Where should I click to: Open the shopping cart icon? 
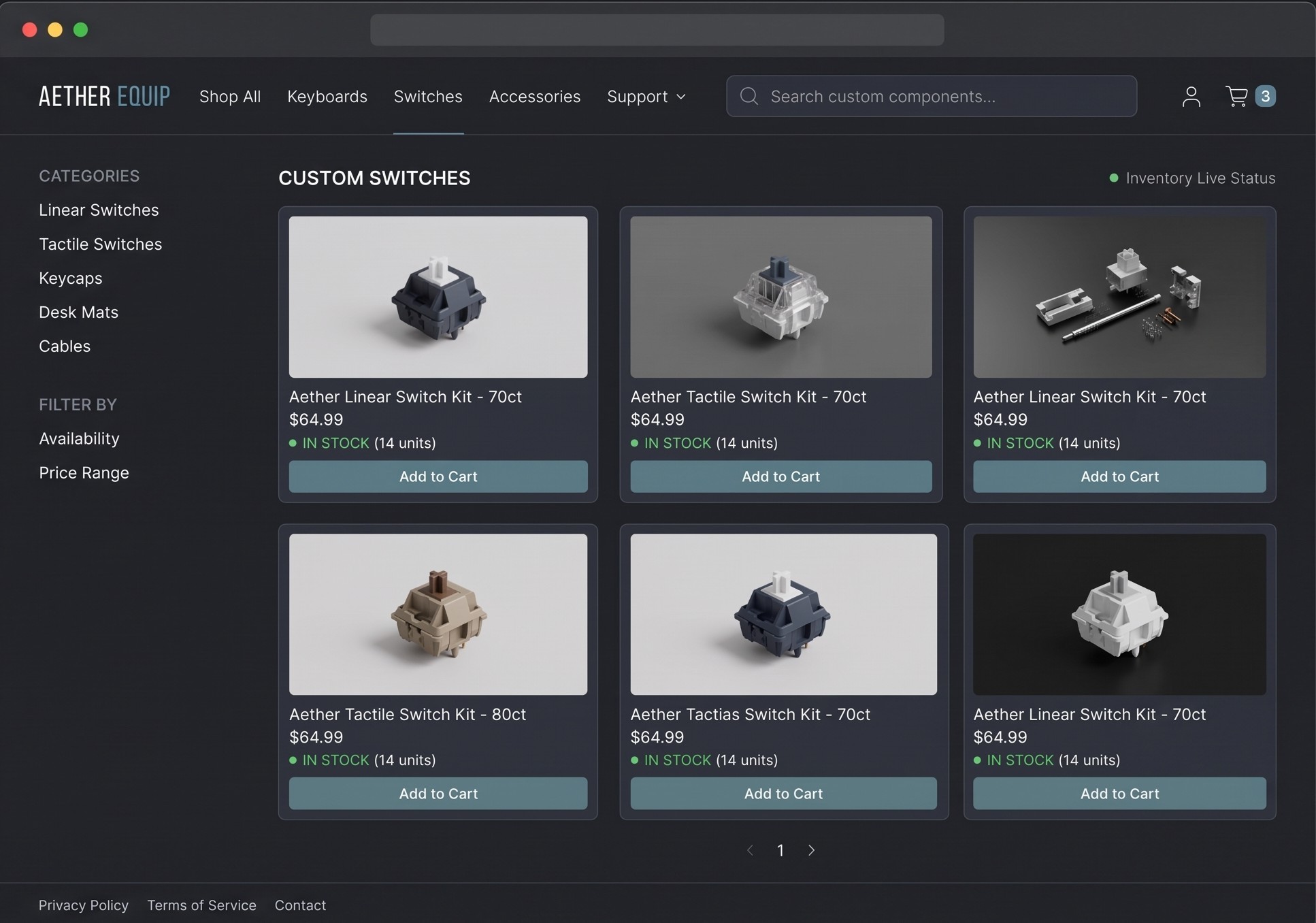[x=1236, y=96]
